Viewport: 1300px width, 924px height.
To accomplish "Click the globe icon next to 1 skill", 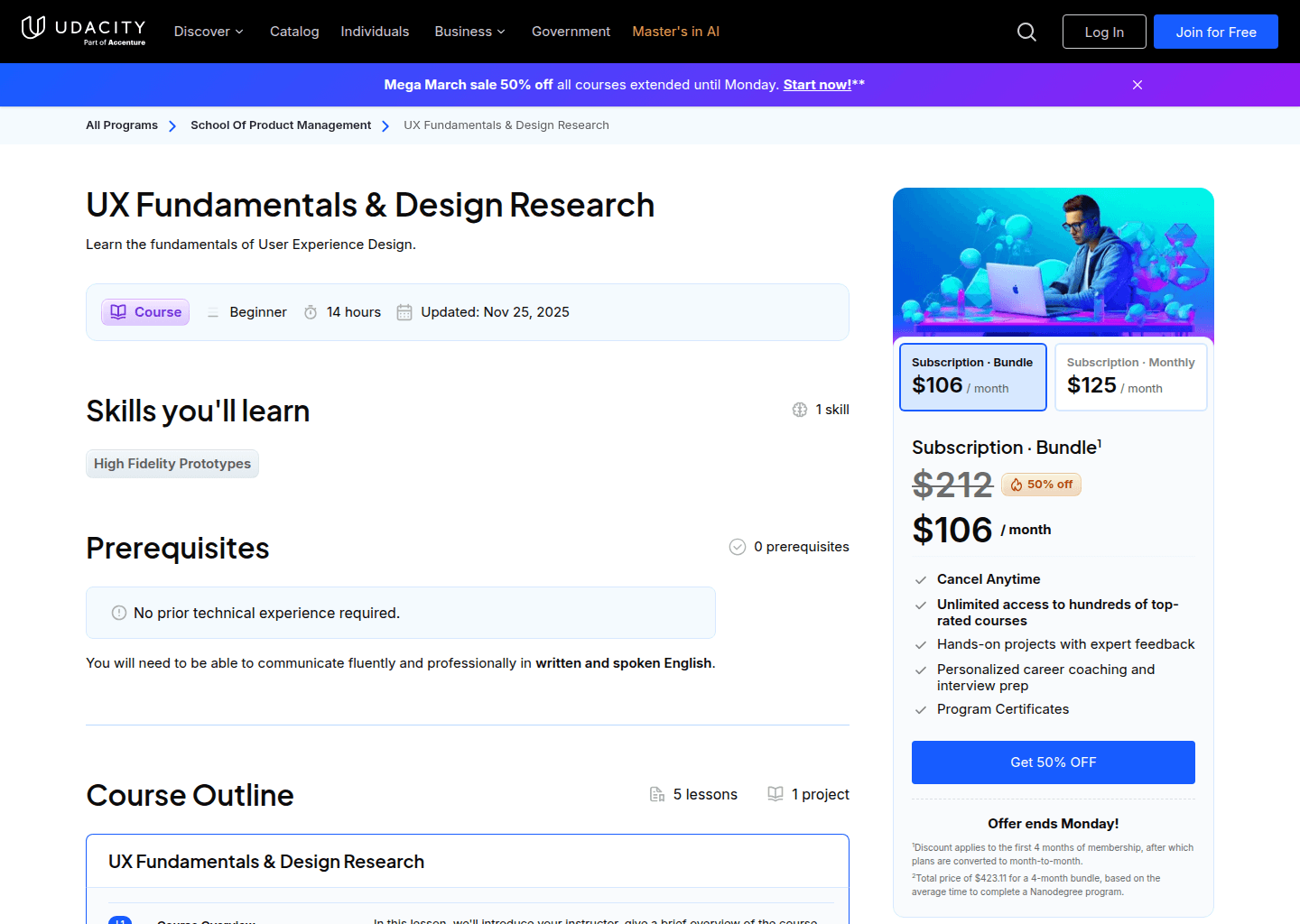I will [800, 409].
